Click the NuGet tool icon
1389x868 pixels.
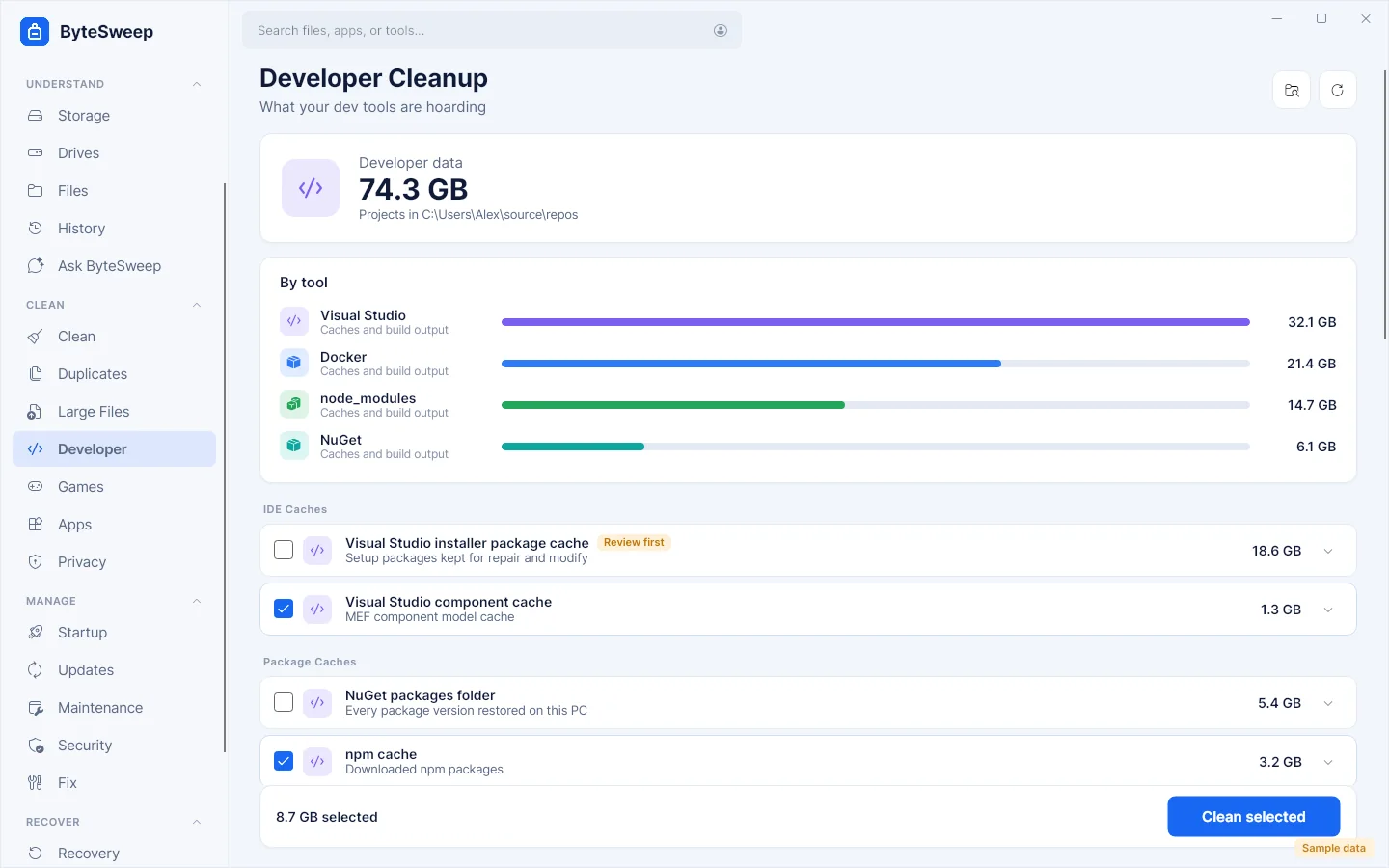[294, 447]
